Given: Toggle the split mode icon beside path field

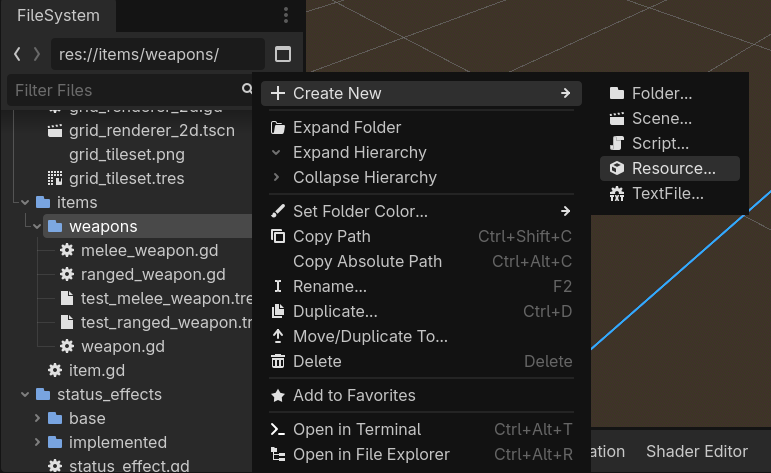Looking at the screenshot, I should point(283,54).
